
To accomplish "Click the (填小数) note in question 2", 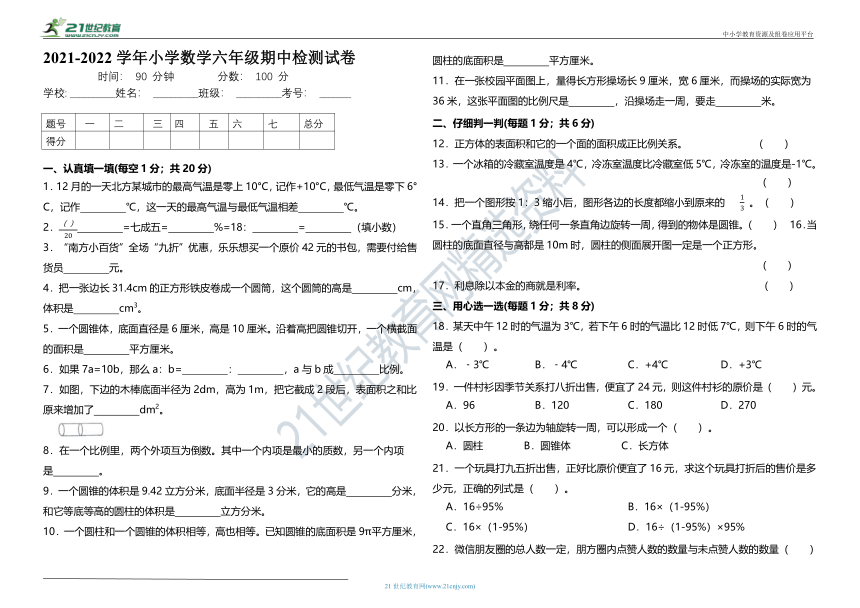I will coord(376,227).
